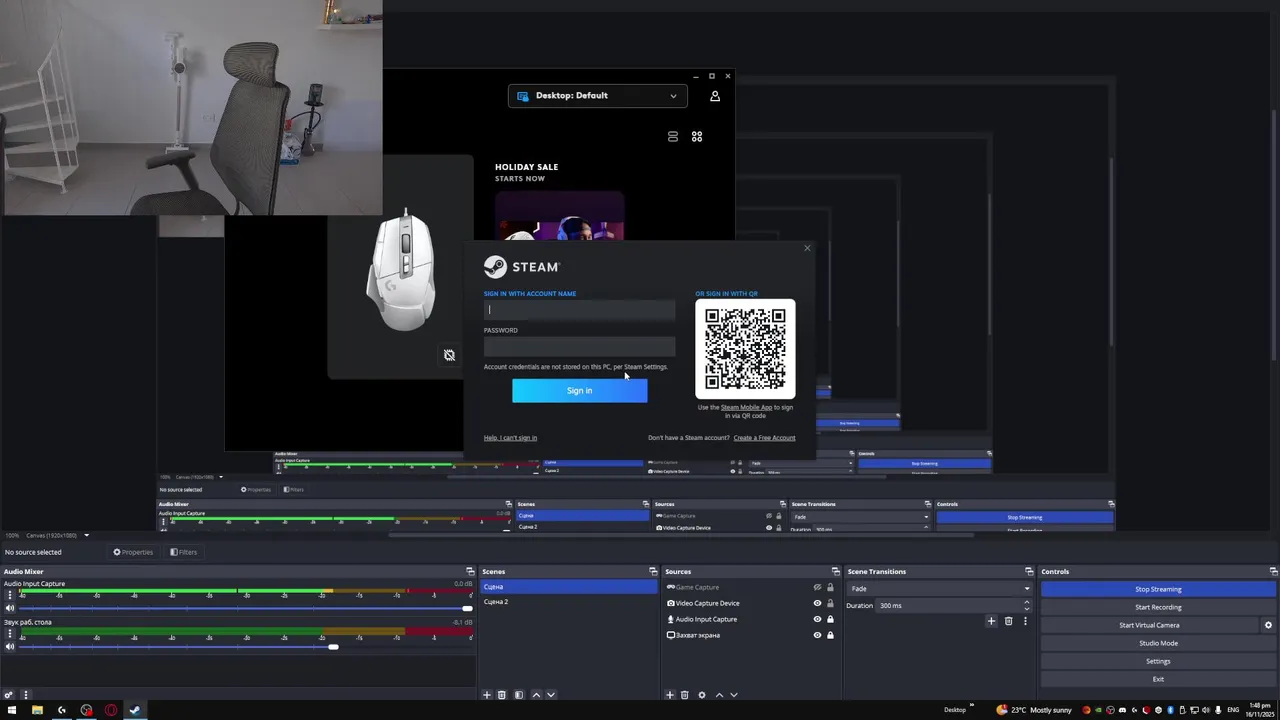Viewport: 1280px width, 720px height.
Task: Click the Steam Sign in button
Action: coord(580,391)
